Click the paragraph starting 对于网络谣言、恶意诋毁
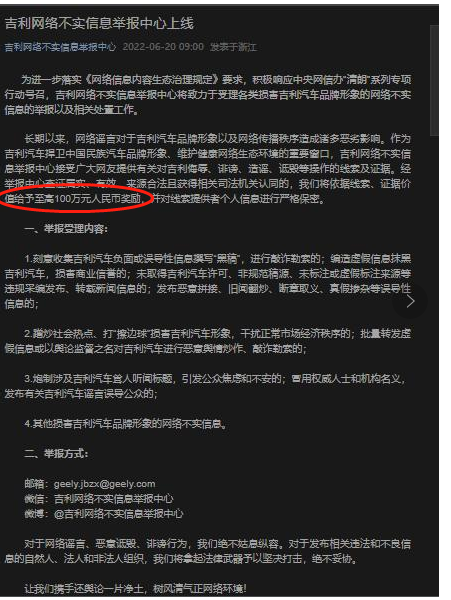This screenshot has height=600, width=451. (208, 551)
